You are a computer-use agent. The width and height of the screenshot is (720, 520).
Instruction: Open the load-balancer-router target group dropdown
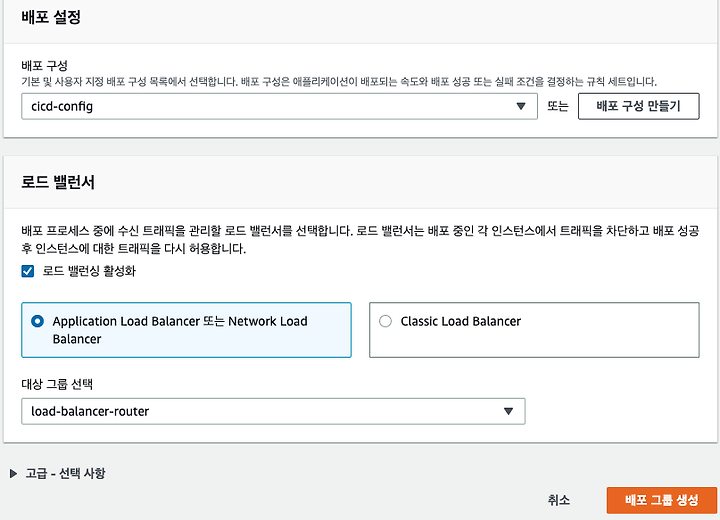[x=273, y=411]
